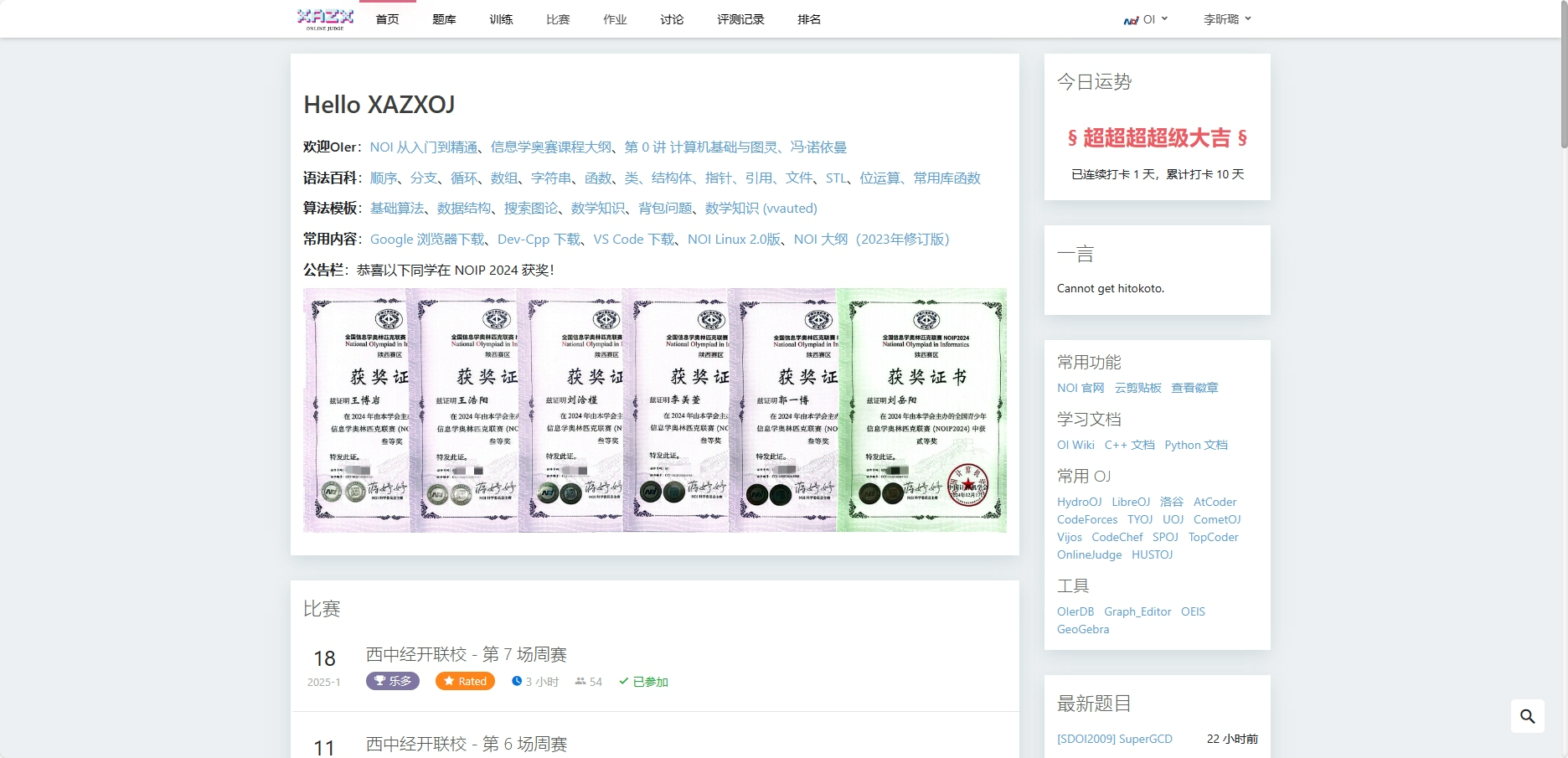Go to the 评测记录 navigation tab

740,19
